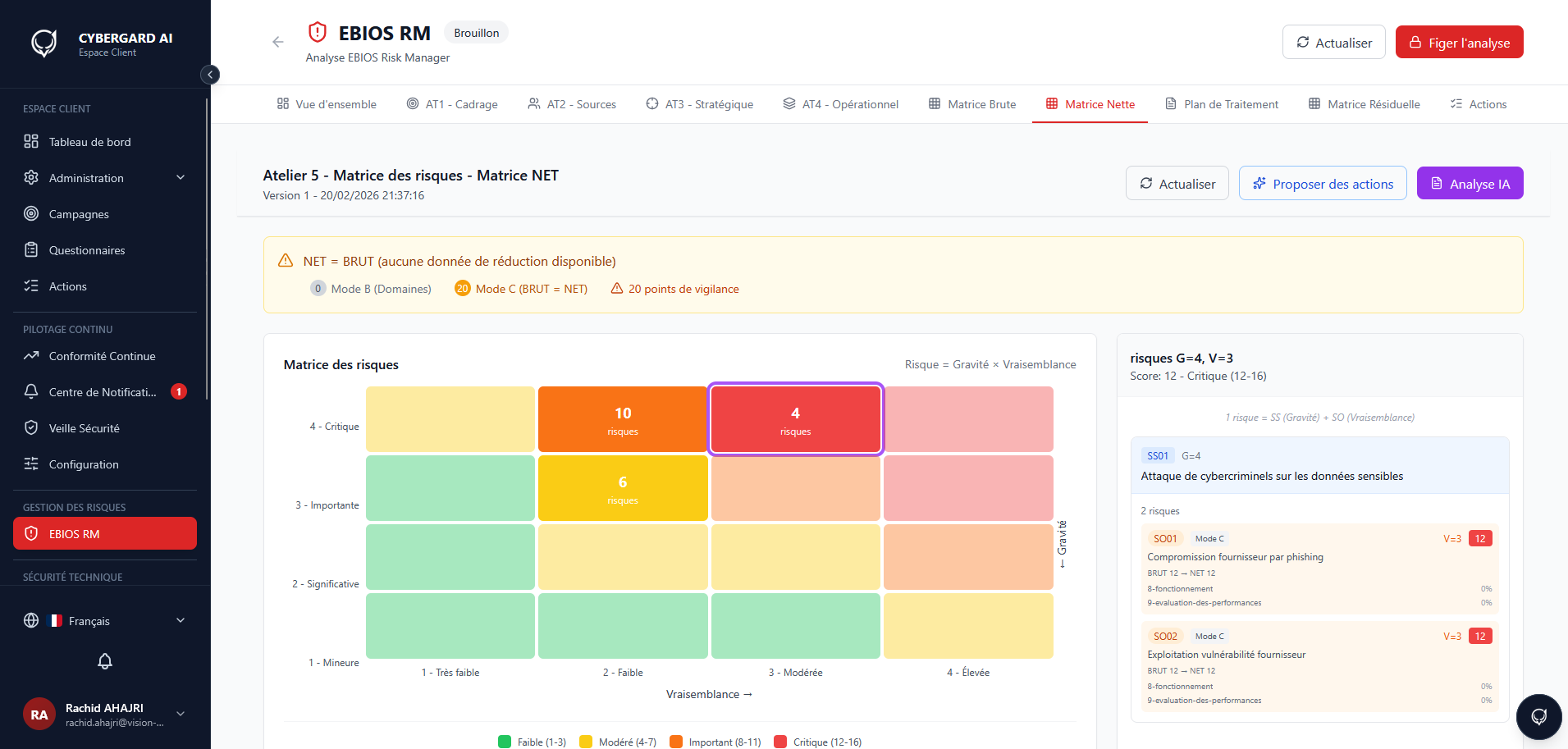Open the Matrice Résiduelle tab
Screen dimensions: 1568x749
tap(1365, 104)
